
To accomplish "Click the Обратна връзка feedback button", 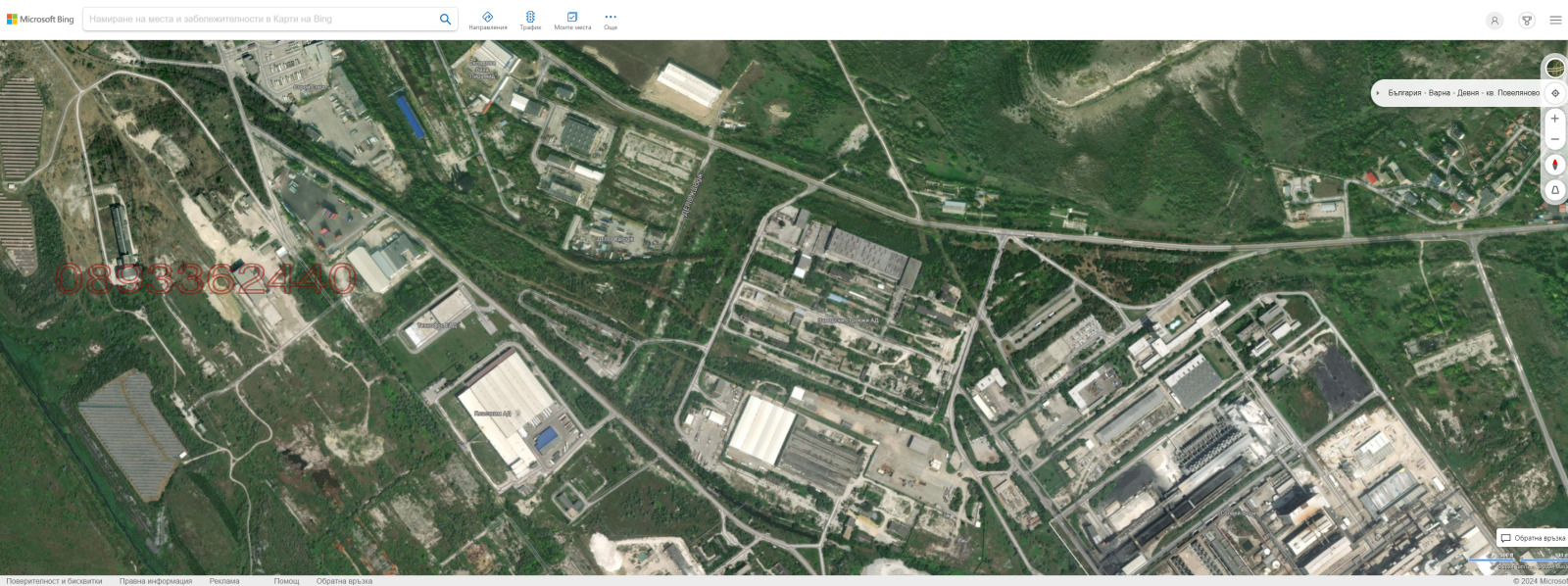I will click(x=1533, y=538).
